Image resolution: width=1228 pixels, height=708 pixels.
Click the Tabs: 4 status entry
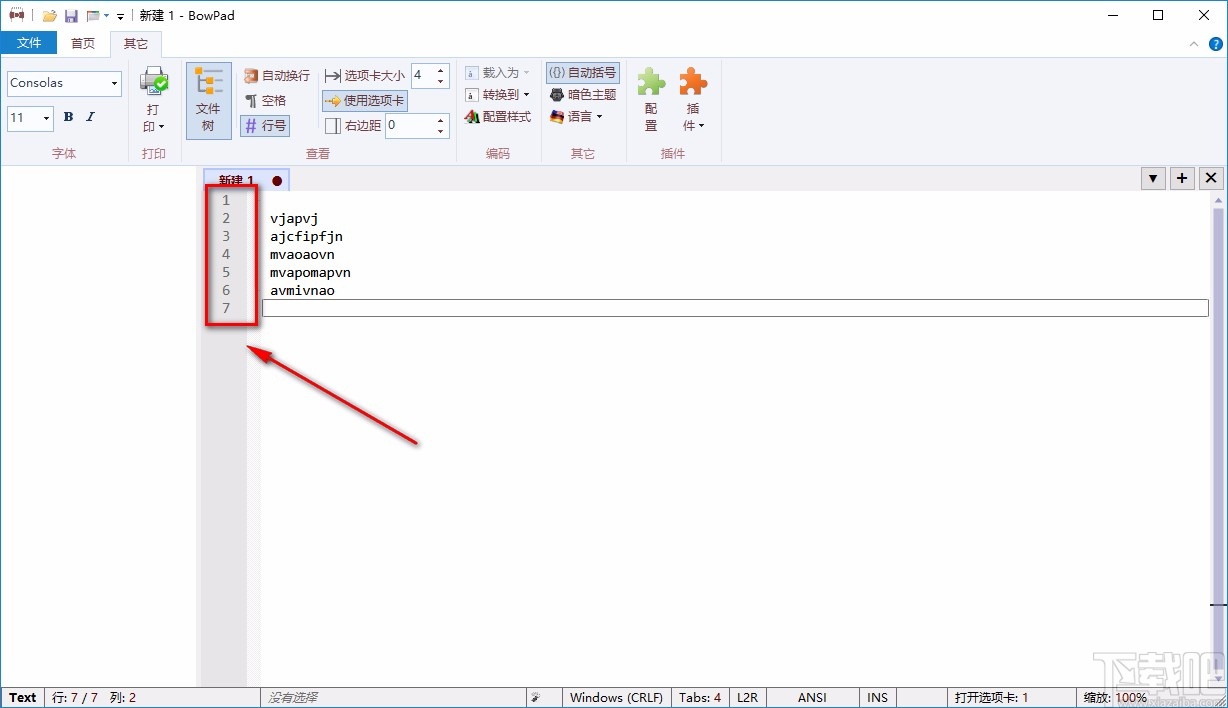click(699, 697)
